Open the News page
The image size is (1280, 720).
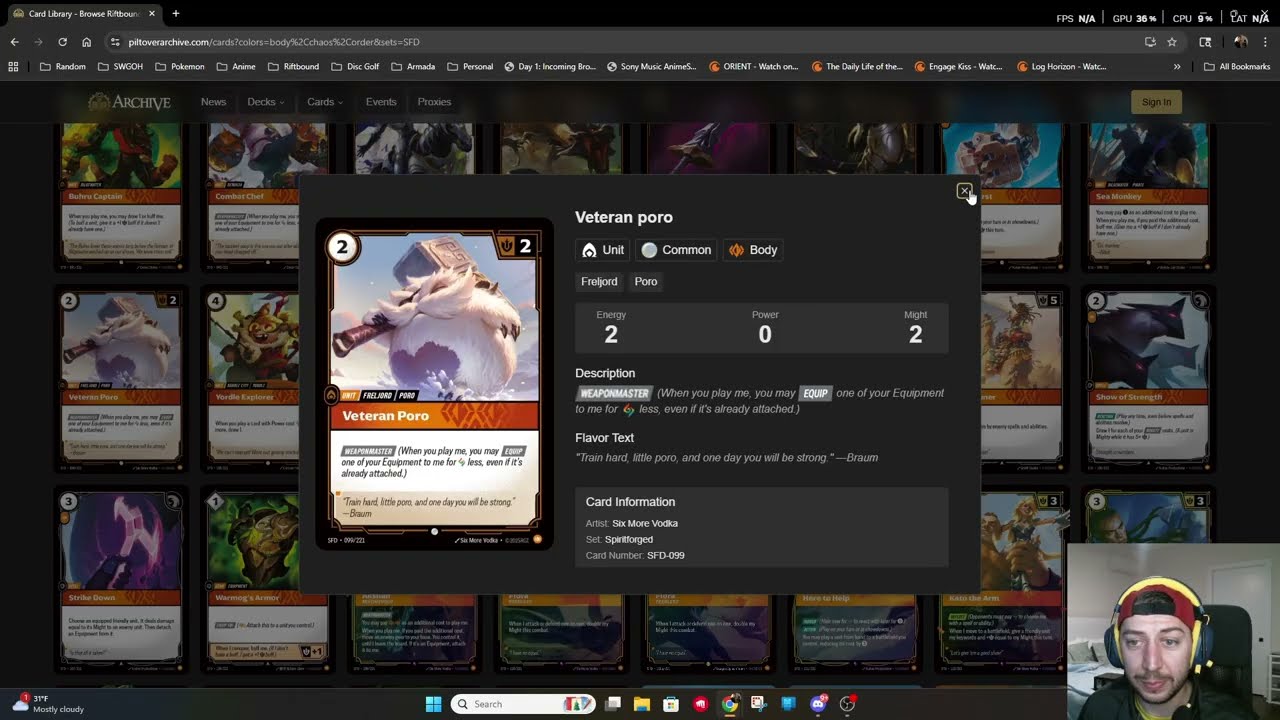[x=213, y=102]
